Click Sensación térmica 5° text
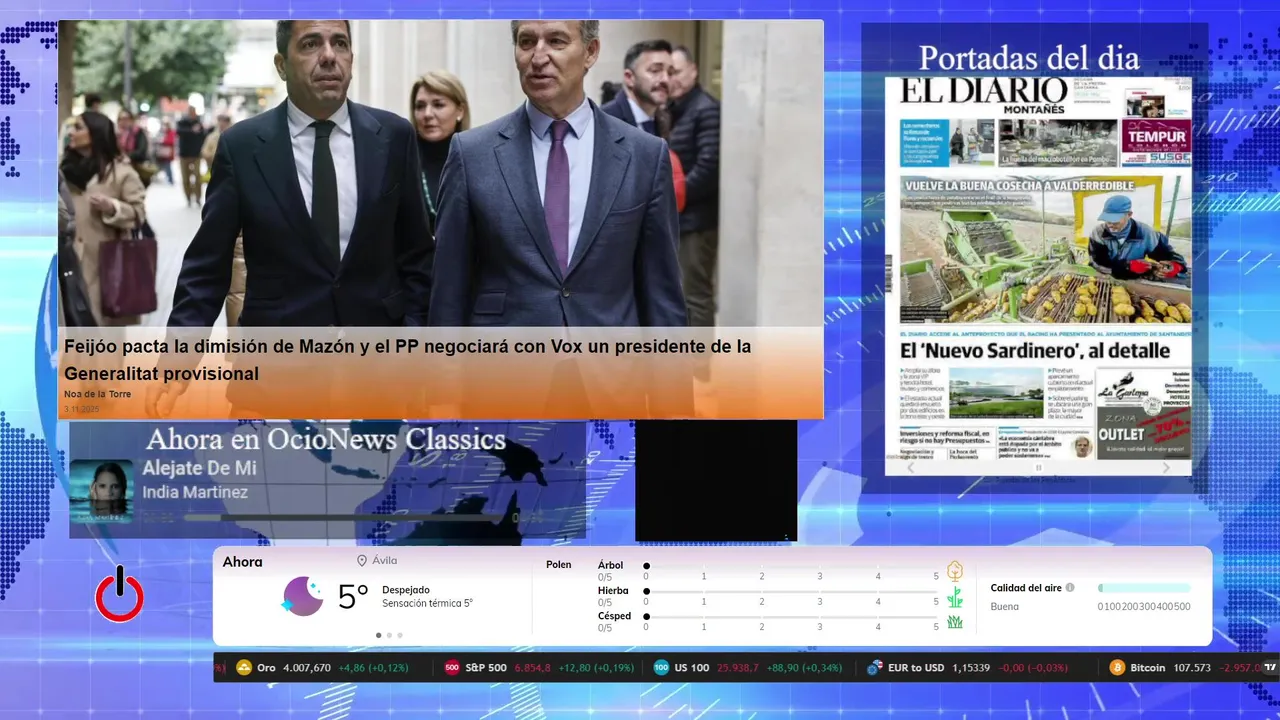Screen dimensions: 1280x720 (x=427, y=603)
